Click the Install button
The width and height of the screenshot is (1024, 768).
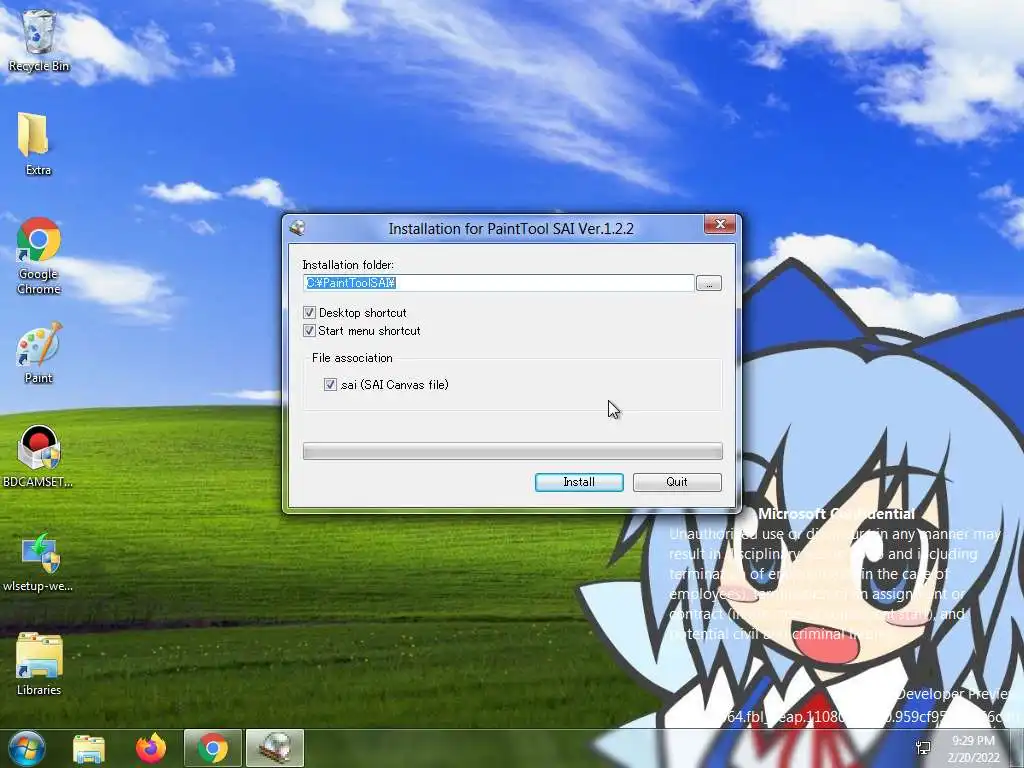pyautogui.click(x=579, y=482)
